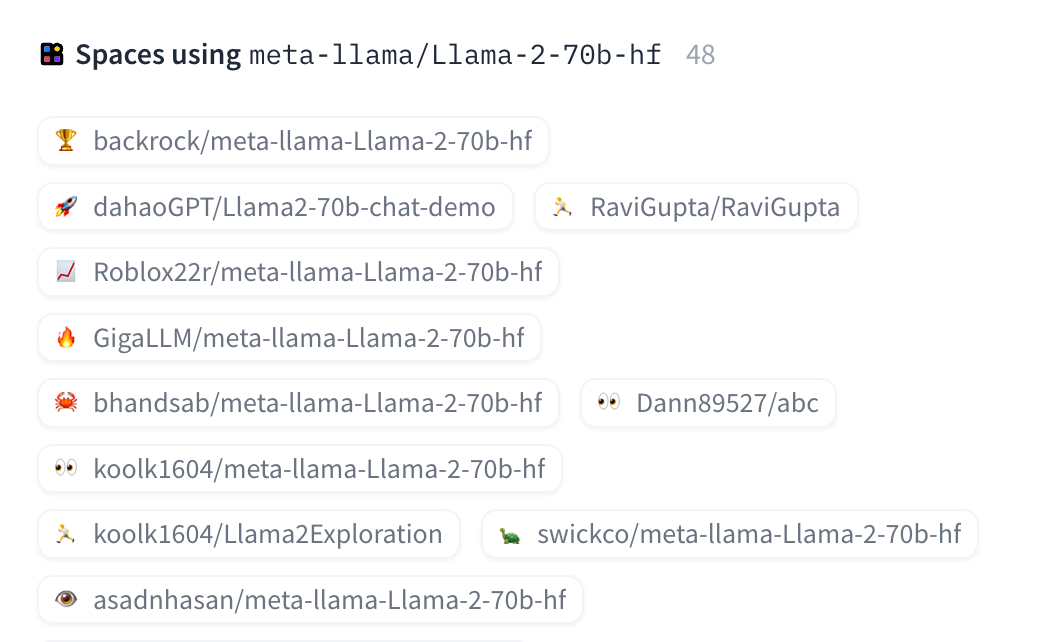Click the eyes emoji beside Dann89527/abc
The image size is (1048, 642).
point(609,403)
